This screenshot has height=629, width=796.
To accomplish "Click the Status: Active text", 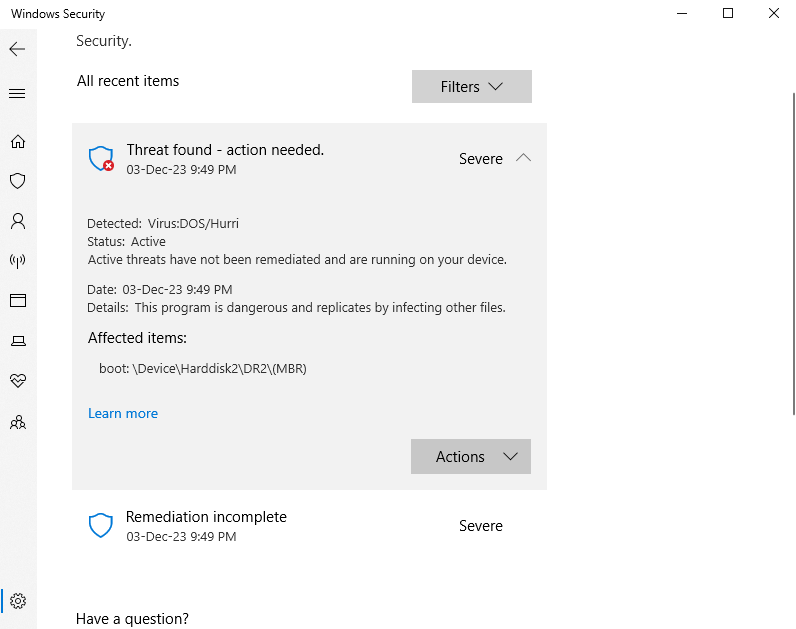I will 126,242.
